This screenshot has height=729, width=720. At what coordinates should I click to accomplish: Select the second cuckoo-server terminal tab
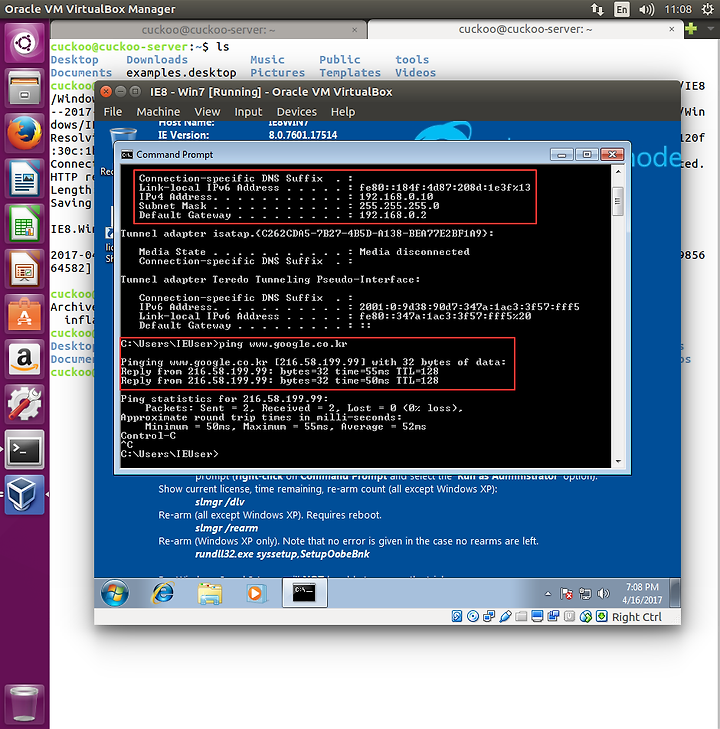tap(525, 29)
